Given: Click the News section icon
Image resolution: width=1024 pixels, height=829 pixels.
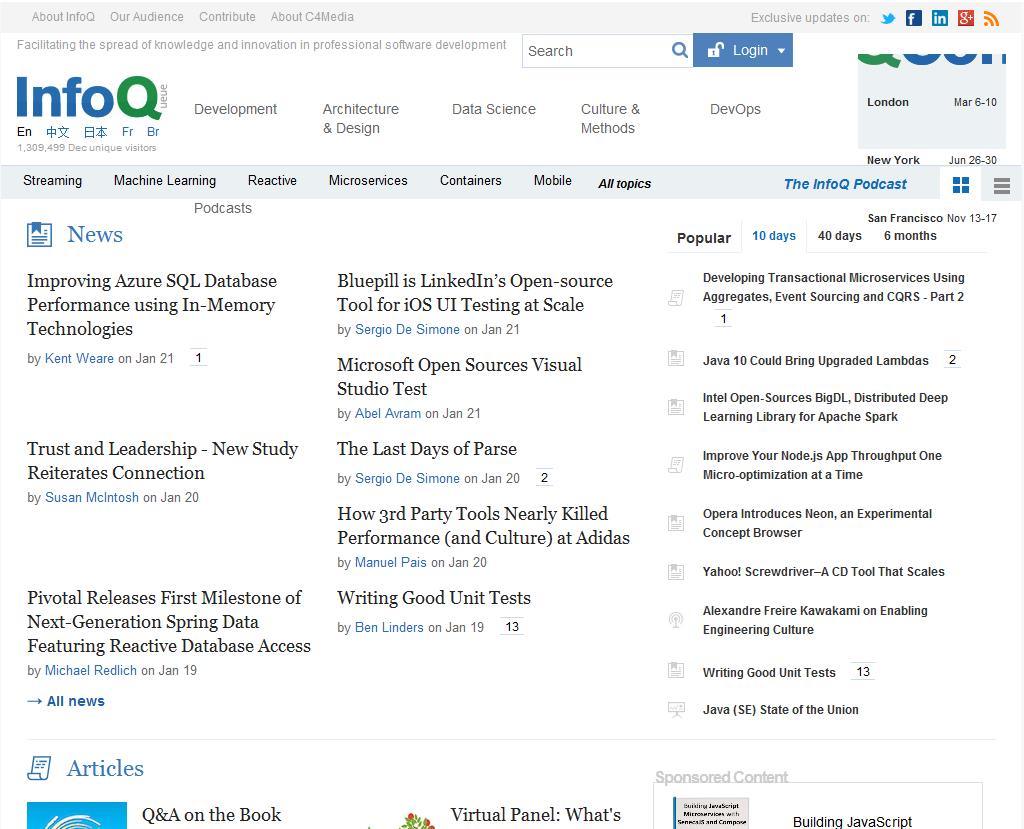Looking at the screenshot, I should (x=39, y=235).
